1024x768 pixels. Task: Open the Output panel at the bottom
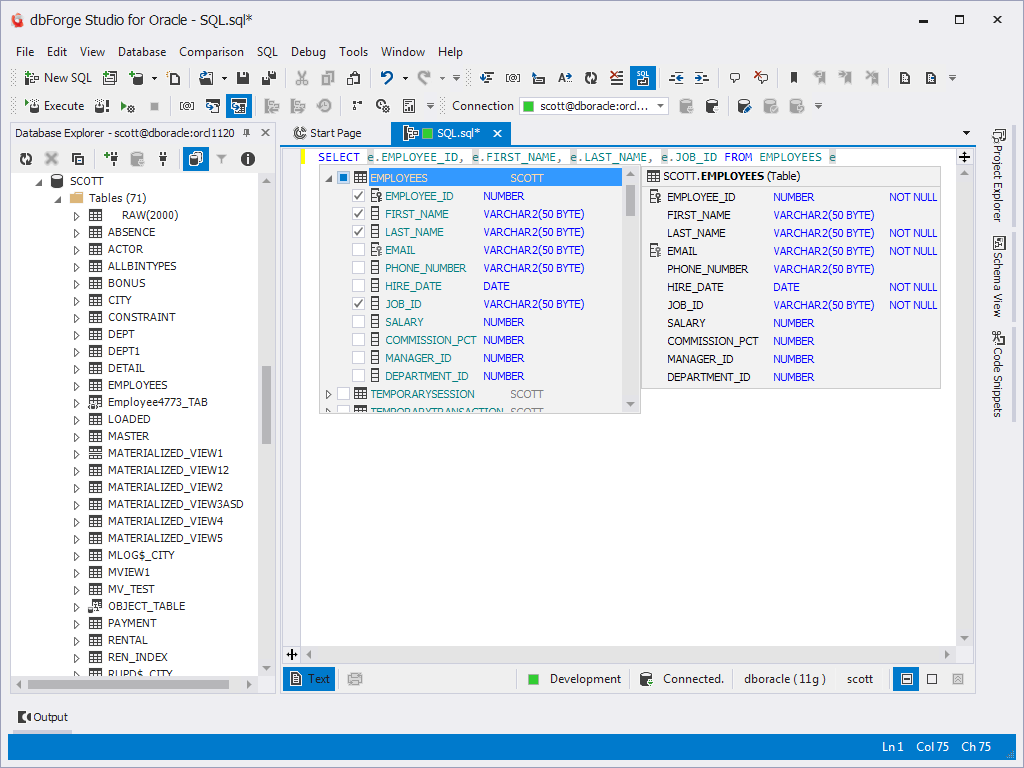coord(43,717)
